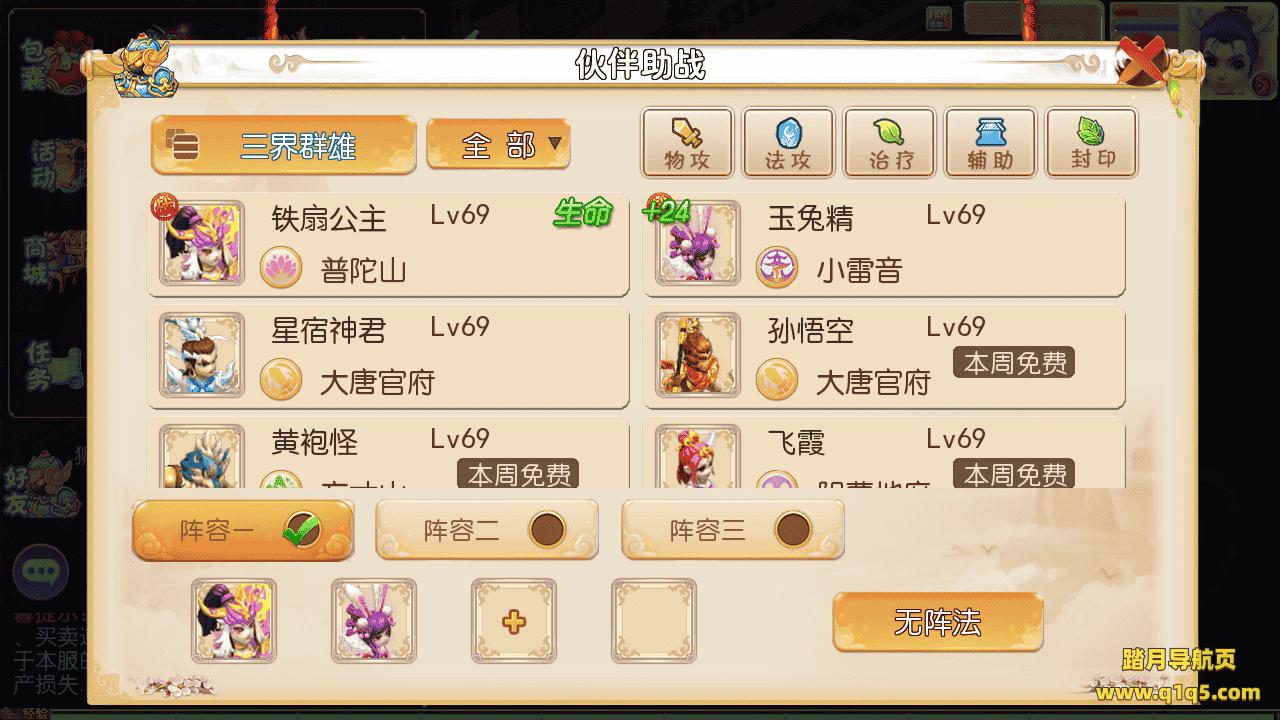
Task: Click the 铁扇公主 portrait in the list
Action: (202, 243)
